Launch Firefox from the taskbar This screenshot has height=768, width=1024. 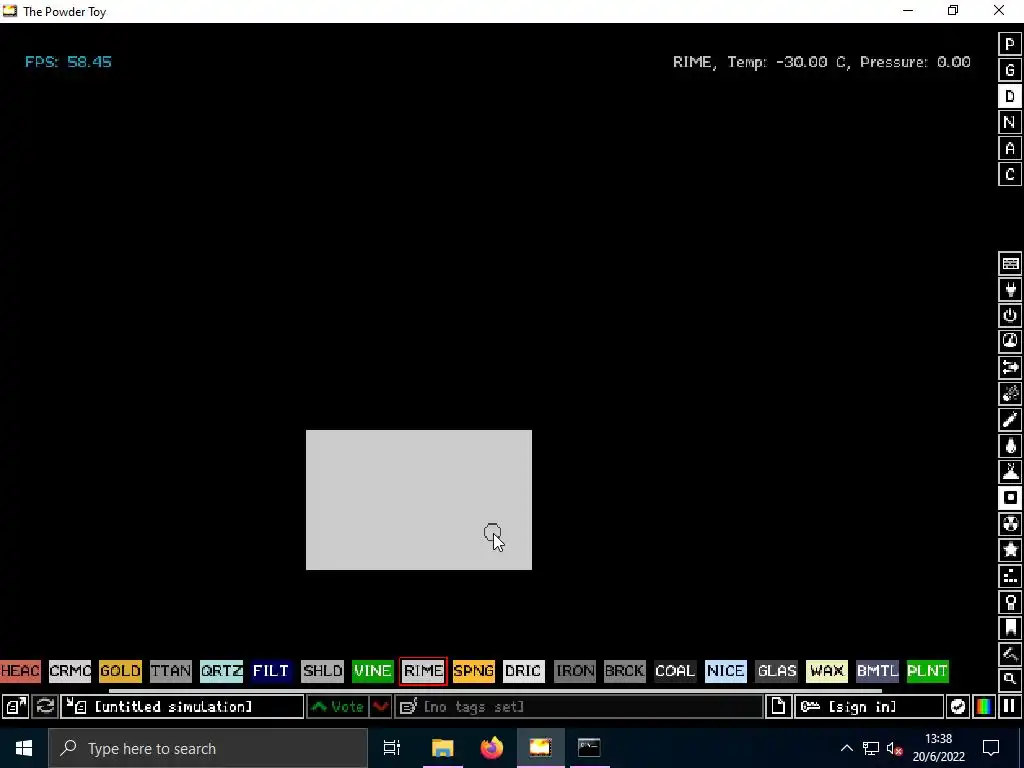(x=492, y=748)
